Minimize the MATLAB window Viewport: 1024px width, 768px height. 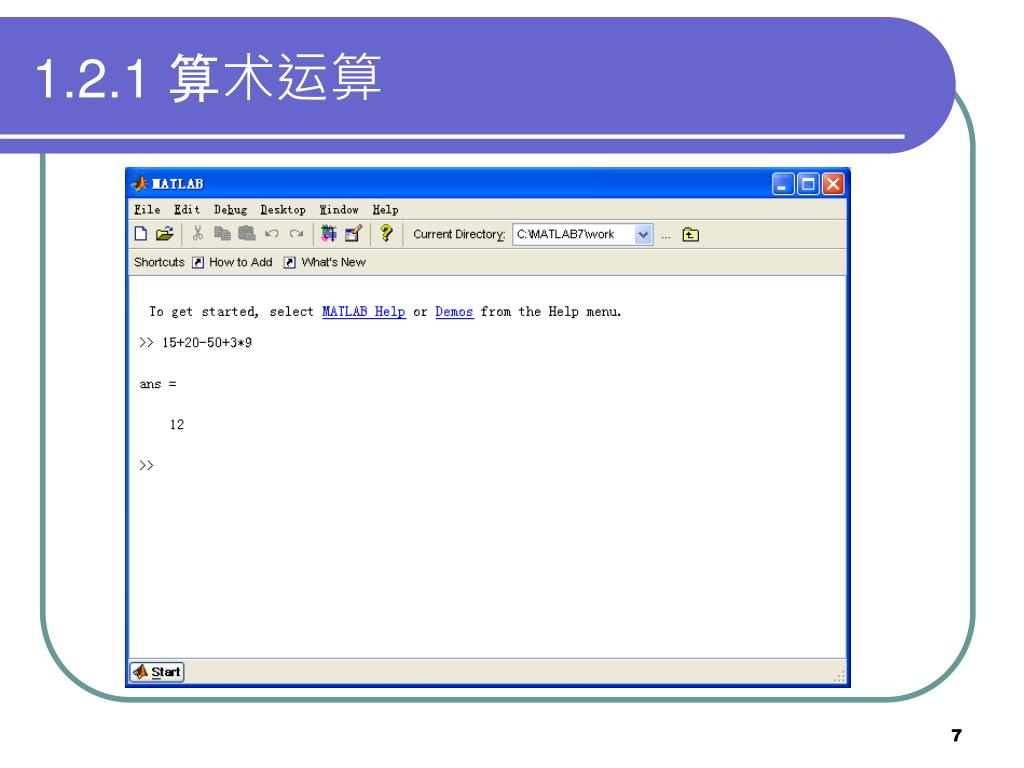point(783,184)
